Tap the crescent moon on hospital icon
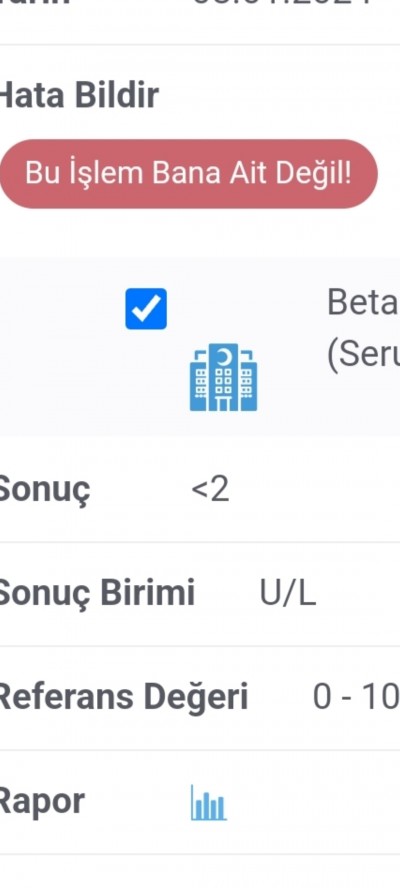Screen dimensions: 400x888 tap(225, 356)
